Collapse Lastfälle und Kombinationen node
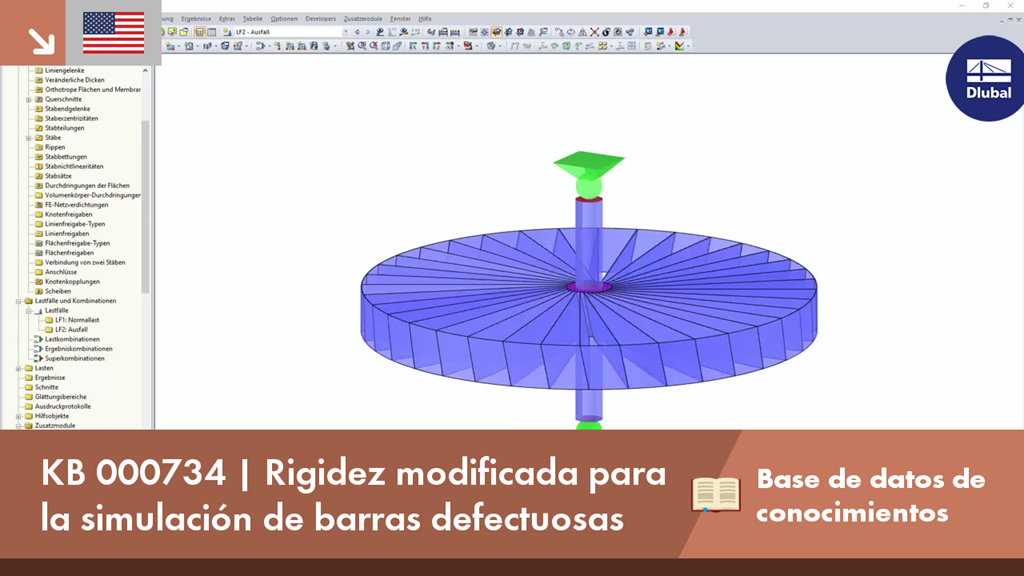1024x576 pixels. tap(18, 301)
